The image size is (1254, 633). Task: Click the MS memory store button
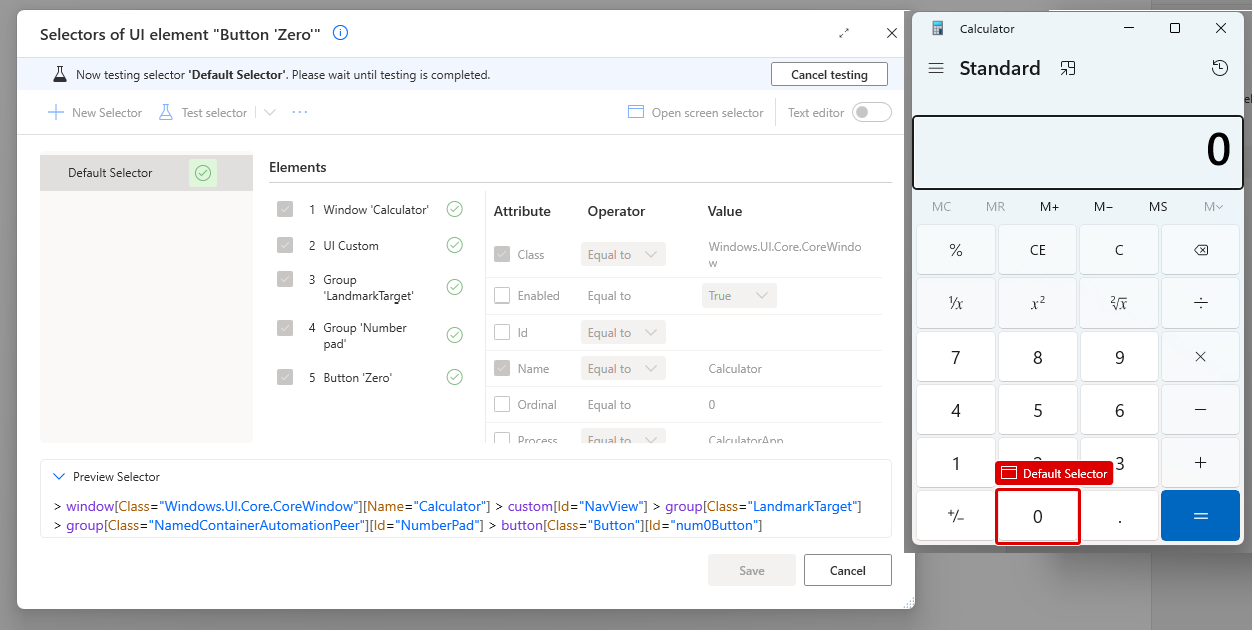click(1158, 207)
